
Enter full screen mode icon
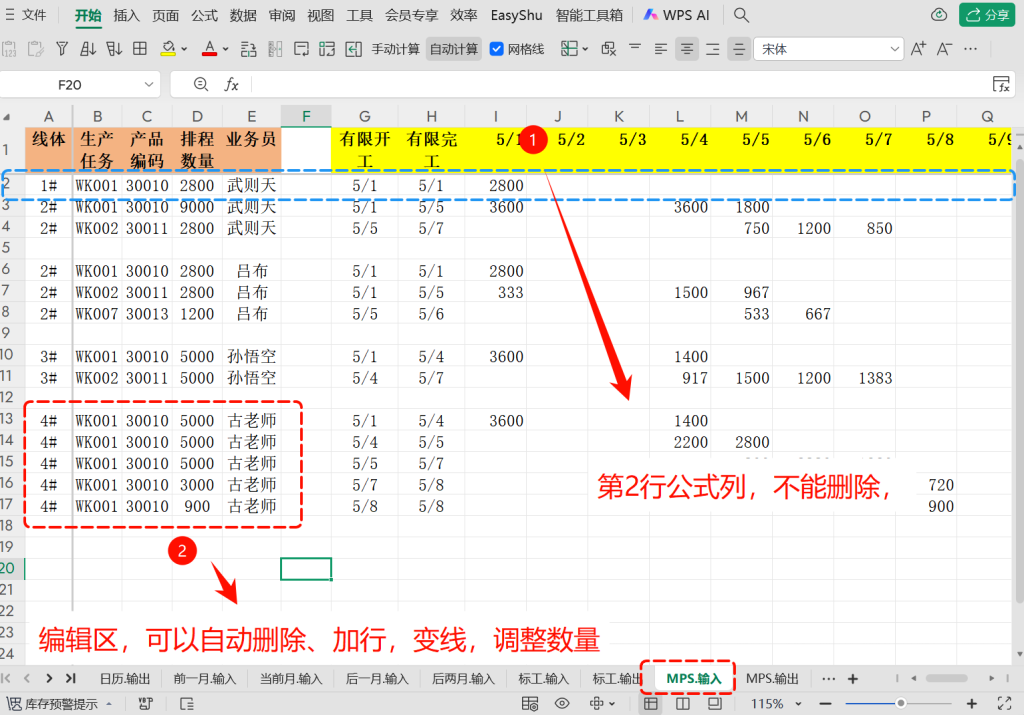(1004, 703)
